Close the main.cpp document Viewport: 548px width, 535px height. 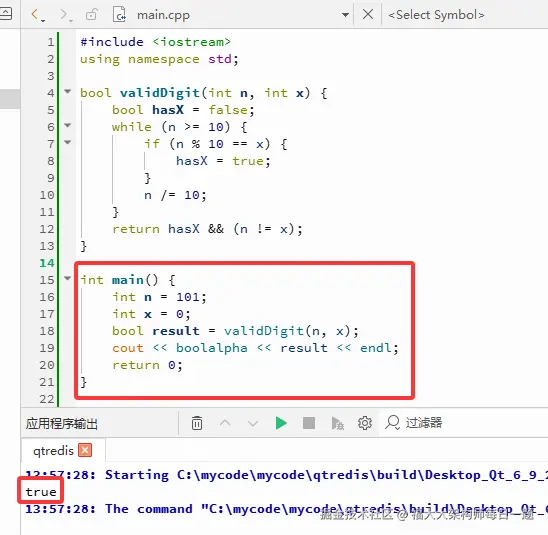pyautogui.click(x=368, y=15)
